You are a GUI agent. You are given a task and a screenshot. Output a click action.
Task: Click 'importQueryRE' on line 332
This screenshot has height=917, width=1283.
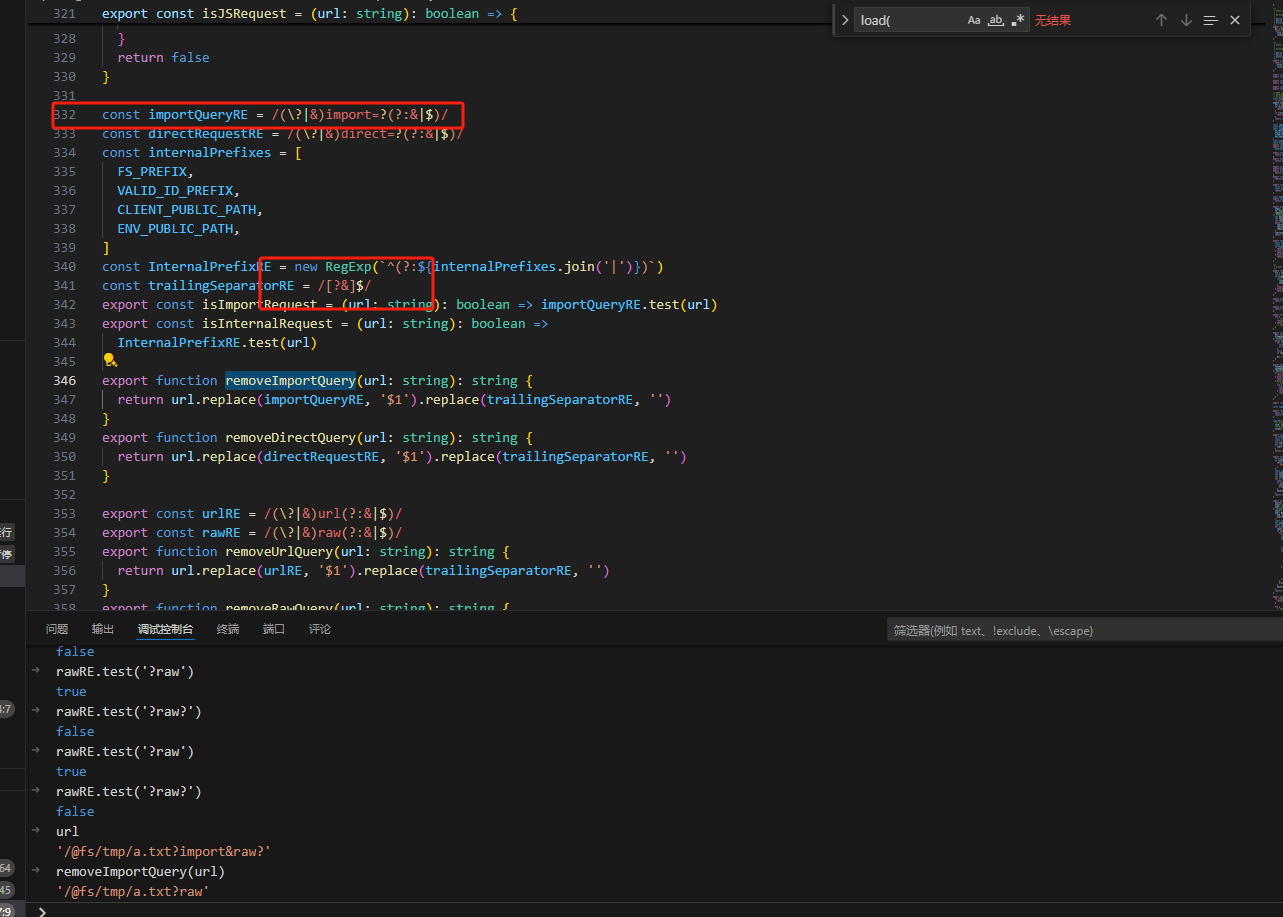[198, 115]
